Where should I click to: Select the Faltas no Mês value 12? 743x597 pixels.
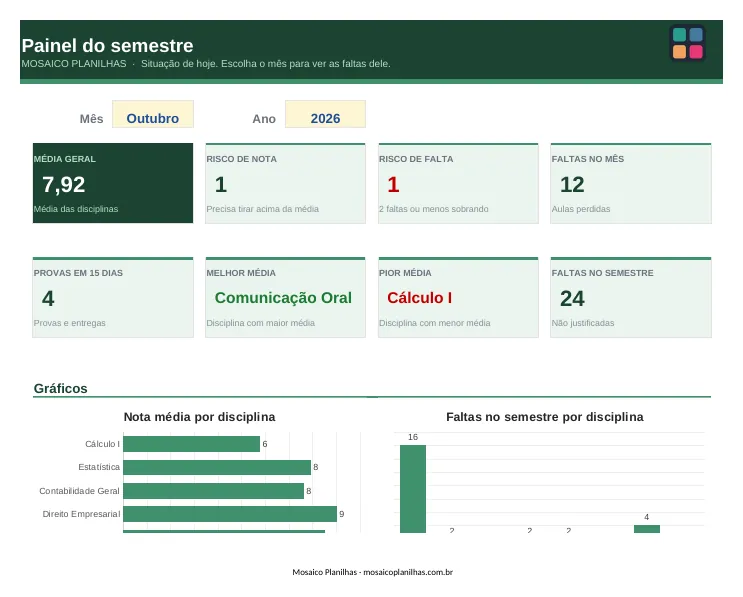click(572, 184)
